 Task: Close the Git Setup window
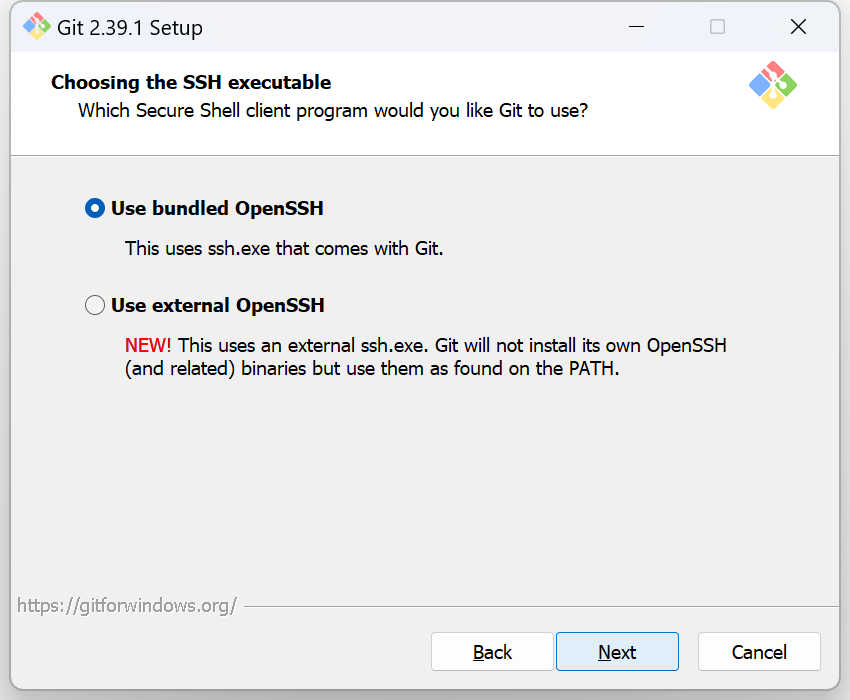(x=798, y=27)
